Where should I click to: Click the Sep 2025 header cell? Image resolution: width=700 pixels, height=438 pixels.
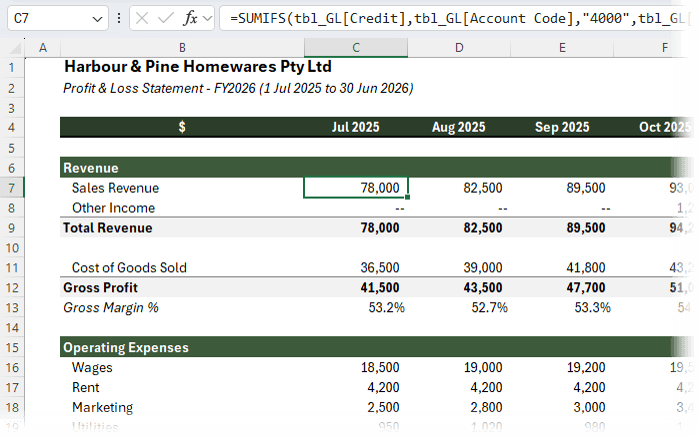coord(562,127)
